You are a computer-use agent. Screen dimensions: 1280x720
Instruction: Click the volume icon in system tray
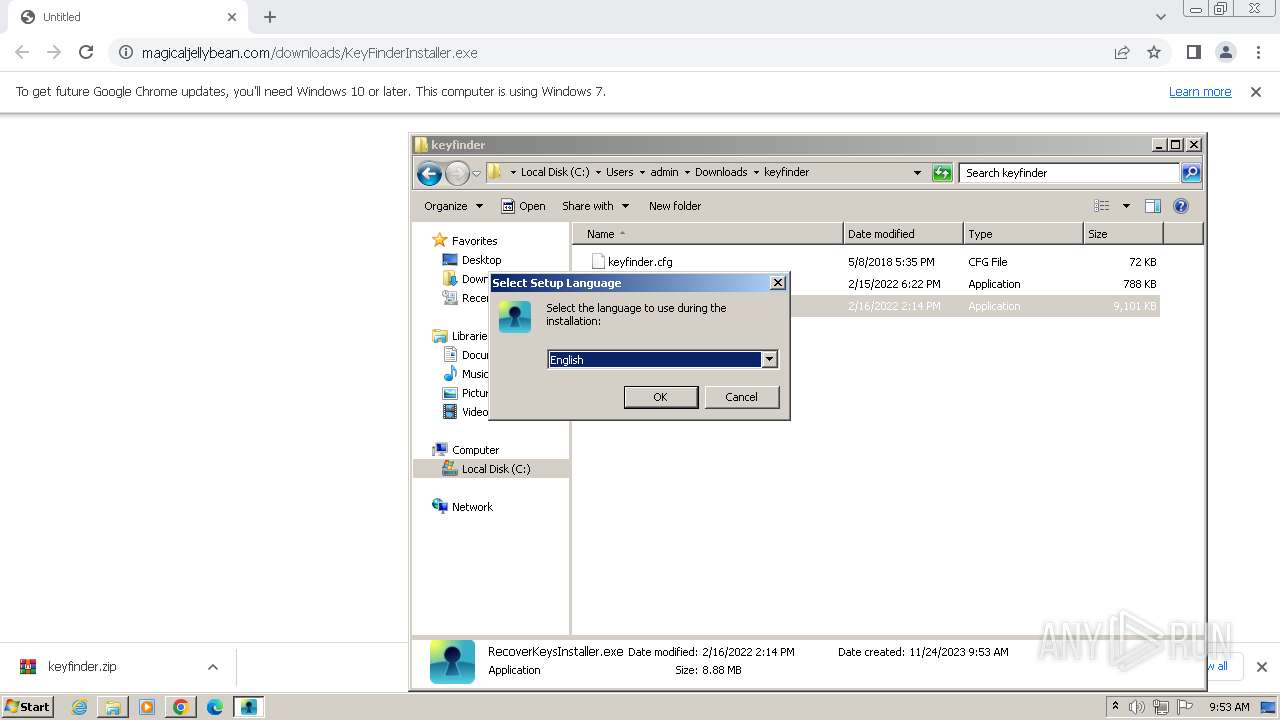pos(1137,707)
